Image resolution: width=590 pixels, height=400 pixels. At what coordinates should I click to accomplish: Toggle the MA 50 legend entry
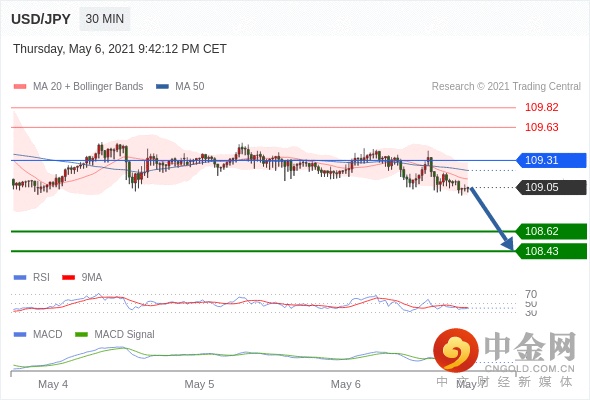[180, 87]
